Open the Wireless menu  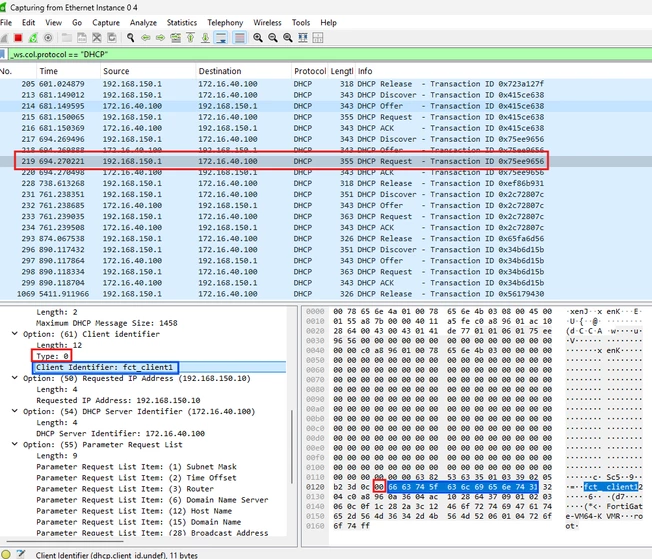267,23
